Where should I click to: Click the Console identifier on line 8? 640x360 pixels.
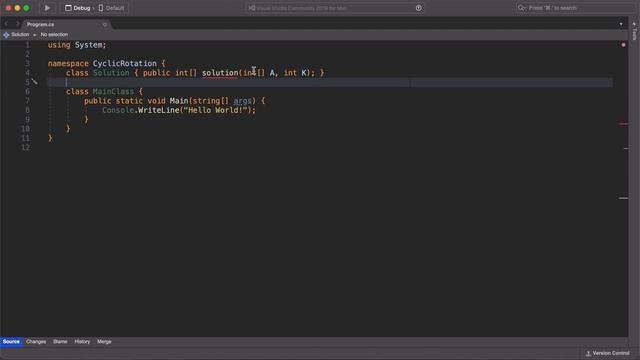click(x=118, y=110)
